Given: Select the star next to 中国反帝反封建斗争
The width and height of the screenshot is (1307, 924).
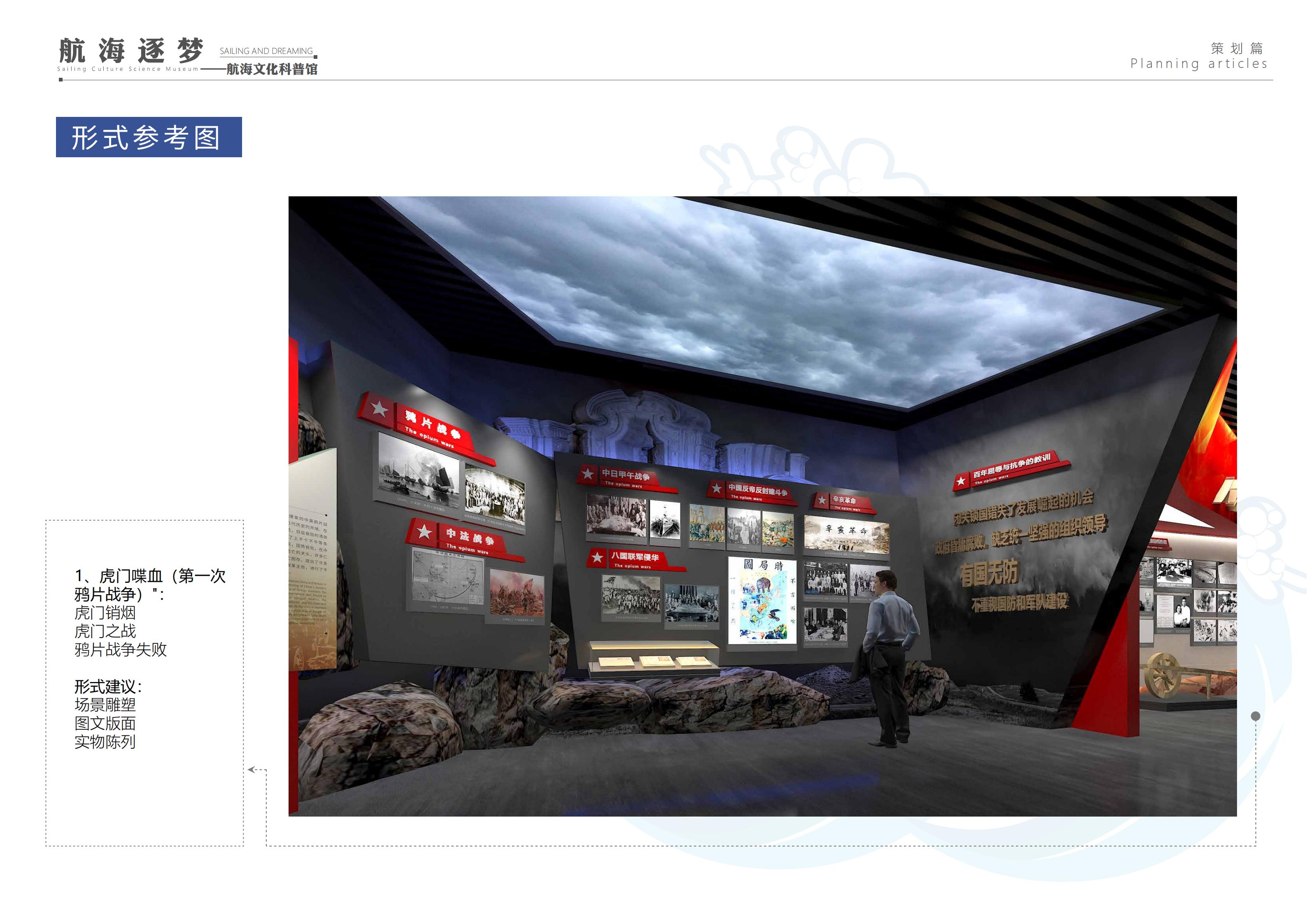Looking at the screenshot, I should (x=717, y=488).
